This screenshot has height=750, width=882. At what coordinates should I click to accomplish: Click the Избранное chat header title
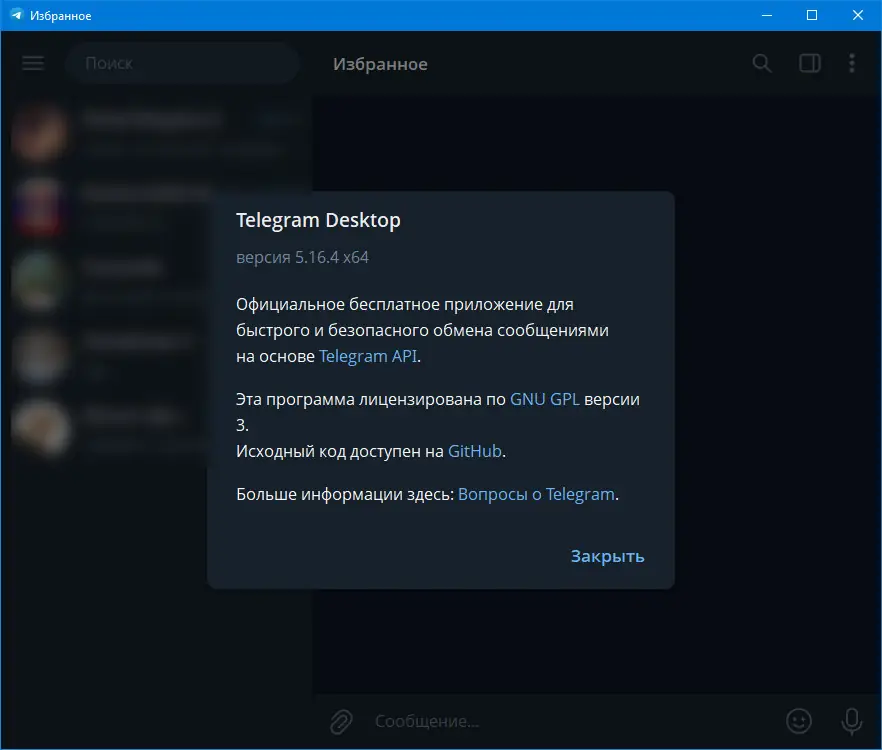tap(380, 64)
